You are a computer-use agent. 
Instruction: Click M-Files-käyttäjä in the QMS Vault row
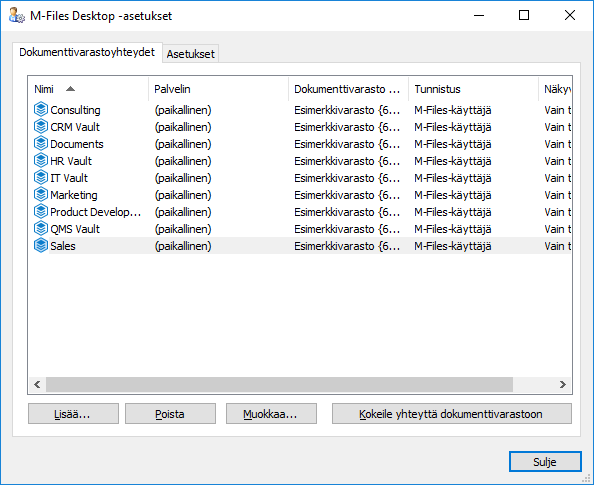point(453,229)
